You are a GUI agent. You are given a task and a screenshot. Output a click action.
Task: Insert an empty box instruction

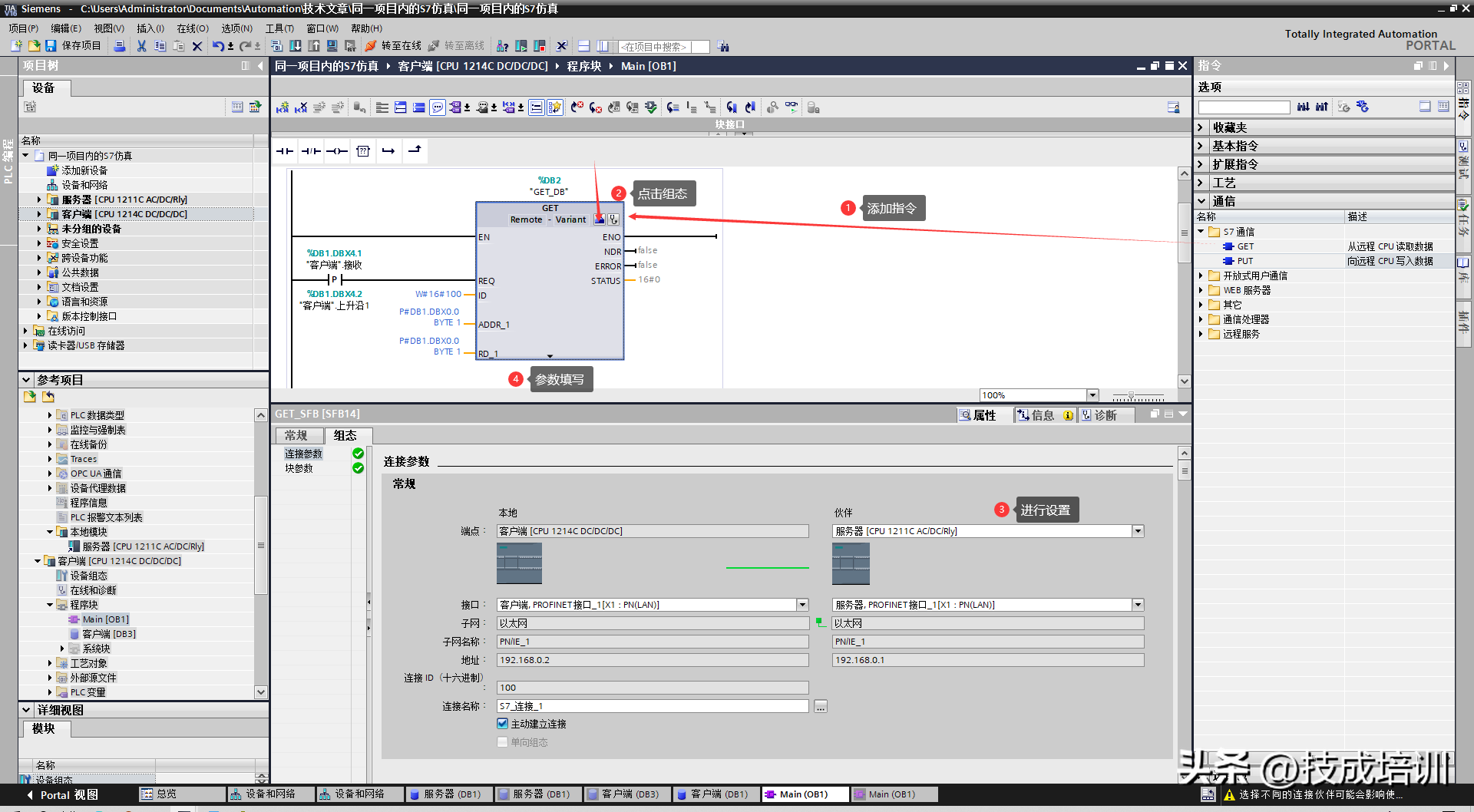(363, 151)
